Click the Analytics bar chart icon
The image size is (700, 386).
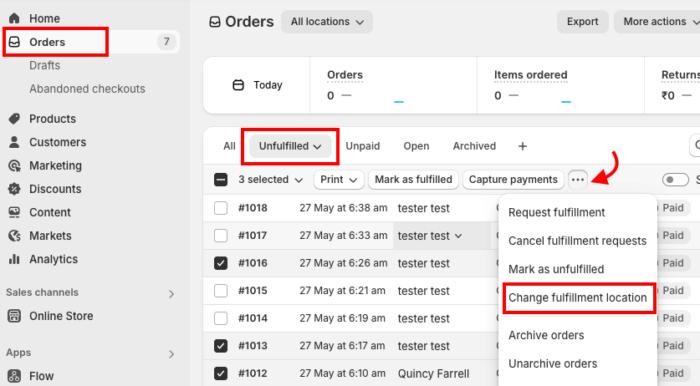pyautogui.click(x=14, y=259)
